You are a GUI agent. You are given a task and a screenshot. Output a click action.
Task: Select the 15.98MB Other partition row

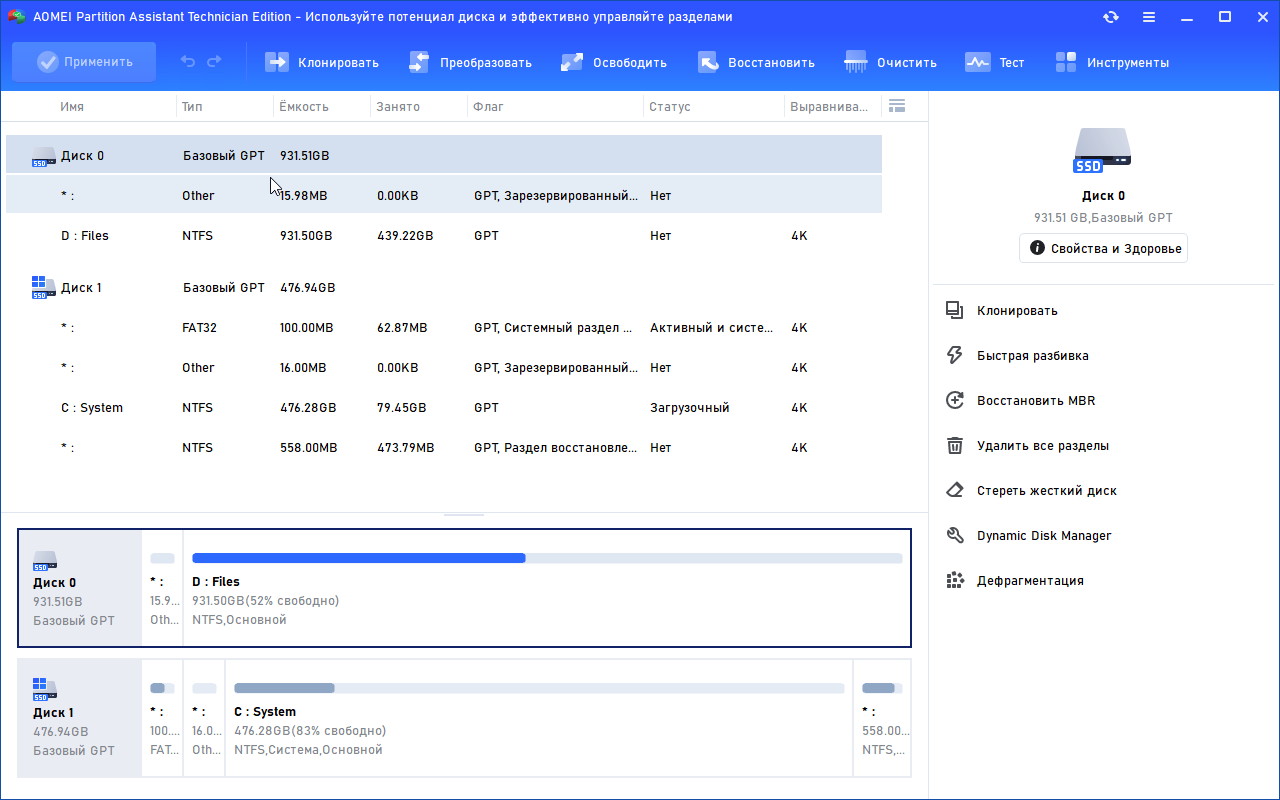point(444,195)
